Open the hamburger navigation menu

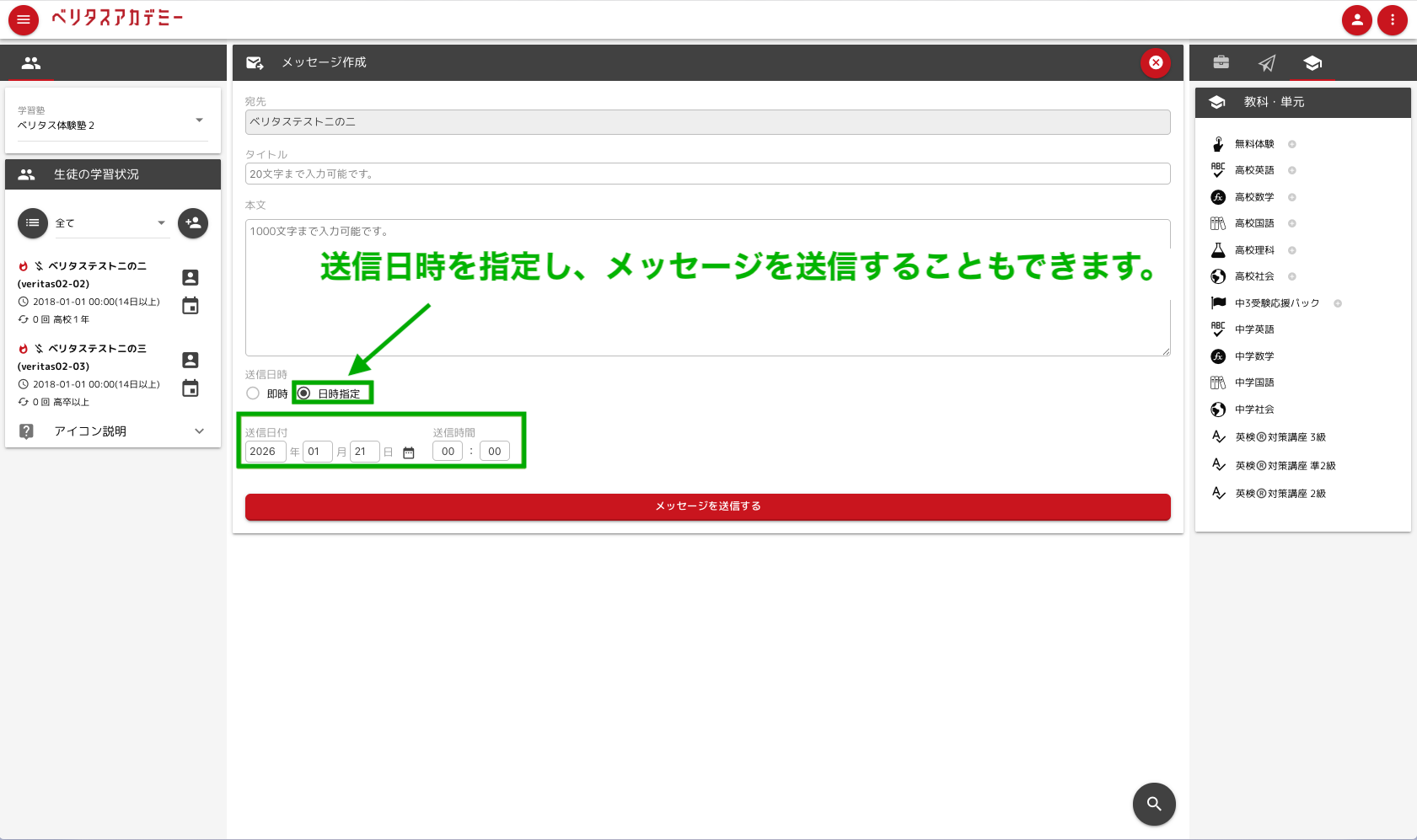click(23, 19)
